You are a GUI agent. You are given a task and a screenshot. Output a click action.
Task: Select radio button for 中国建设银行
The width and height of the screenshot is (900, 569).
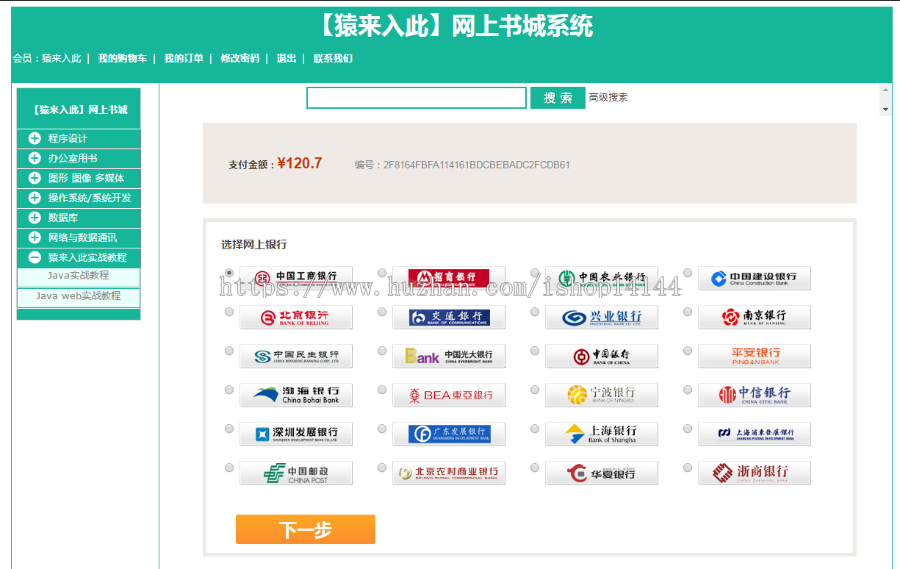(x=687, y=272)
